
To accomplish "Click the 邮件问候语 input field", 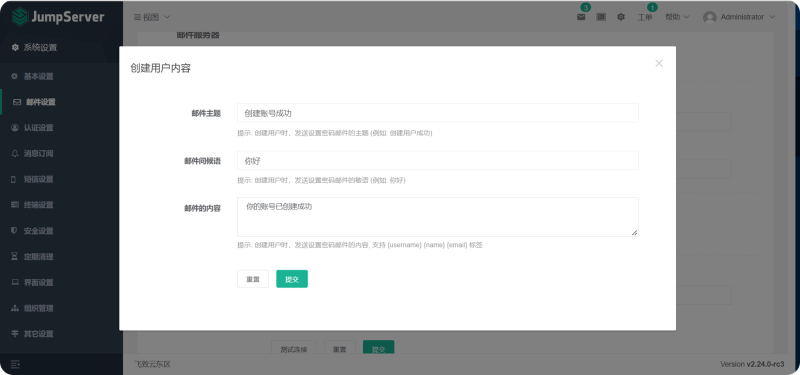I will tap(438, 160).
